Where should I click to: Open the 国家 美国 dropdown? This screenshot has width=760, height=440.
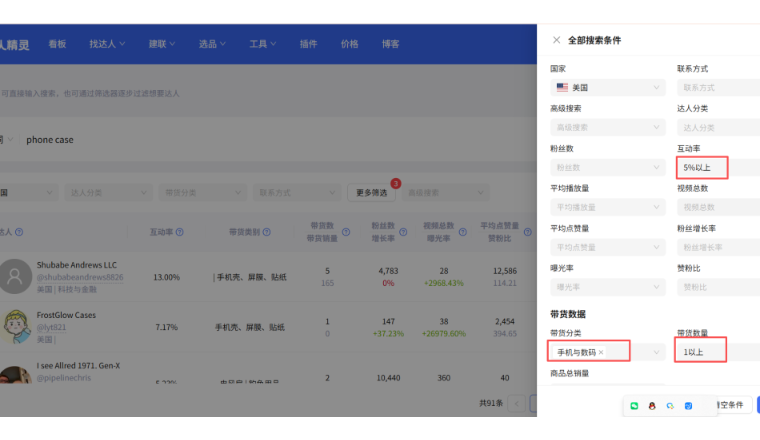click(x=608, y=88)
